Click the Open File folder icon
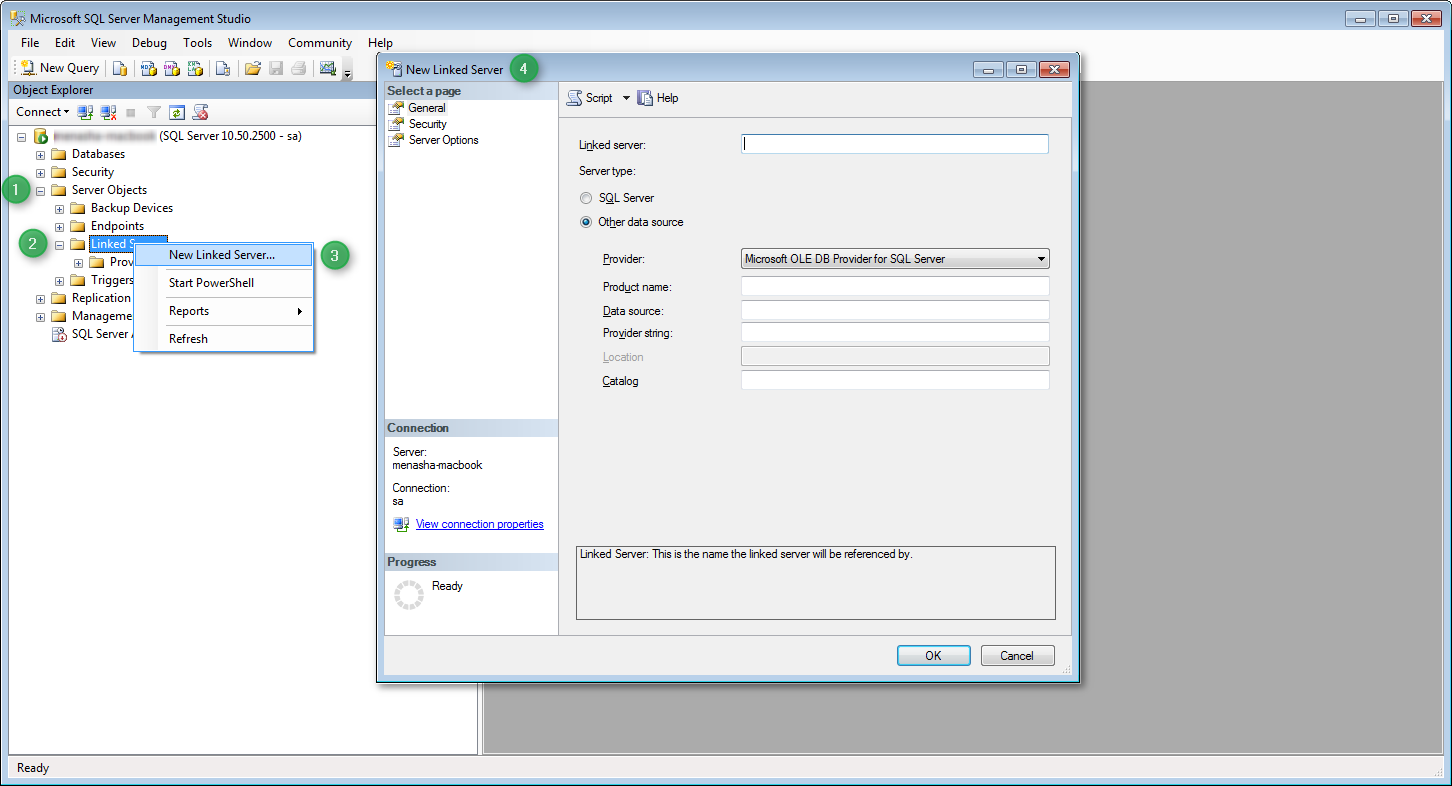Viewport: 1452px width, 786px height. (253, 68)
